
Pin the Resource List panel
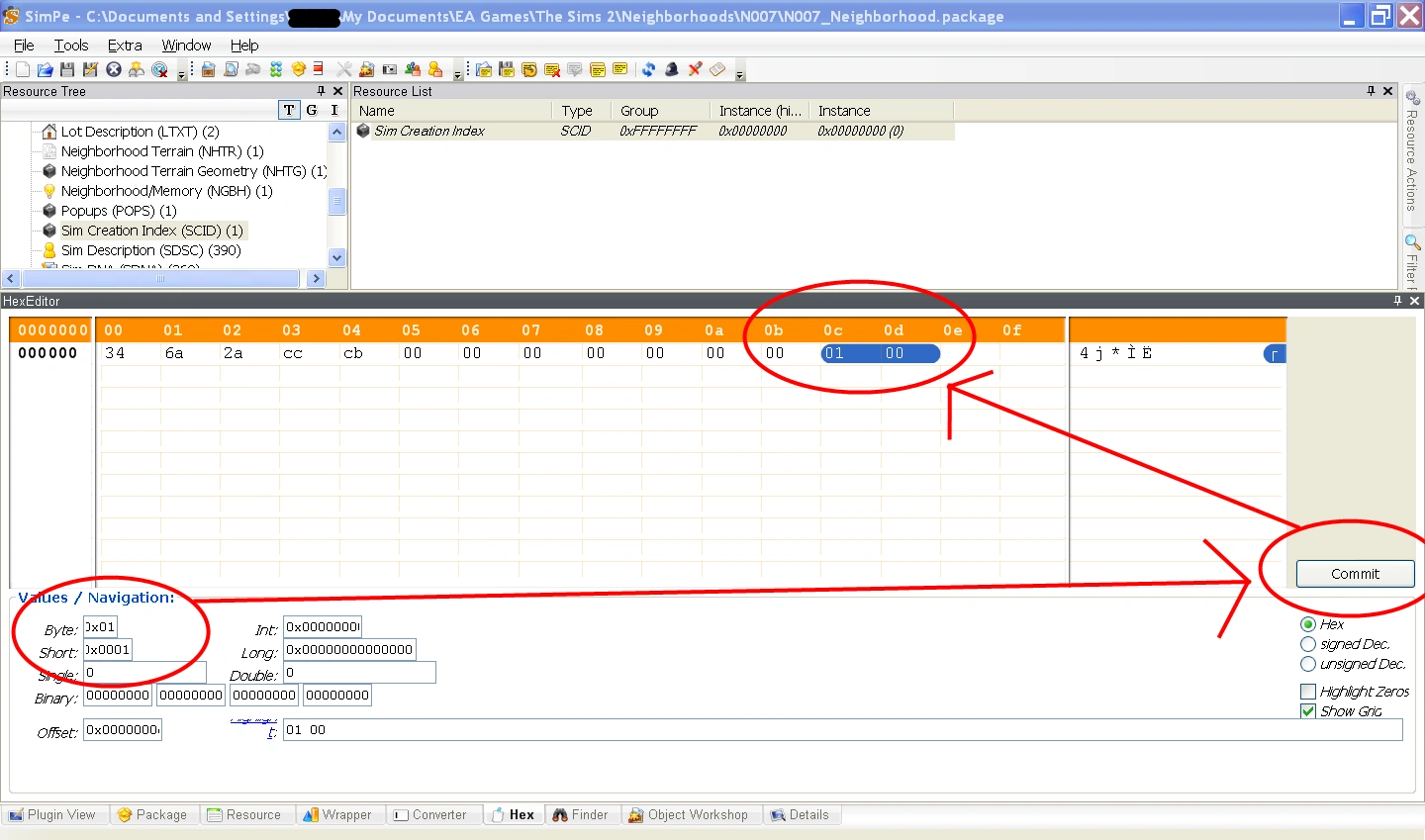(x=1371, y=91)
